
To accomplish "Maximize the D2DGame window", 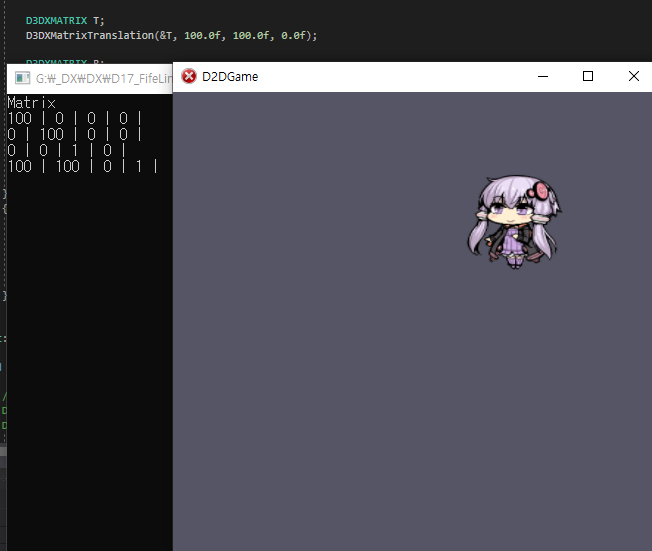I will point(588,77).
